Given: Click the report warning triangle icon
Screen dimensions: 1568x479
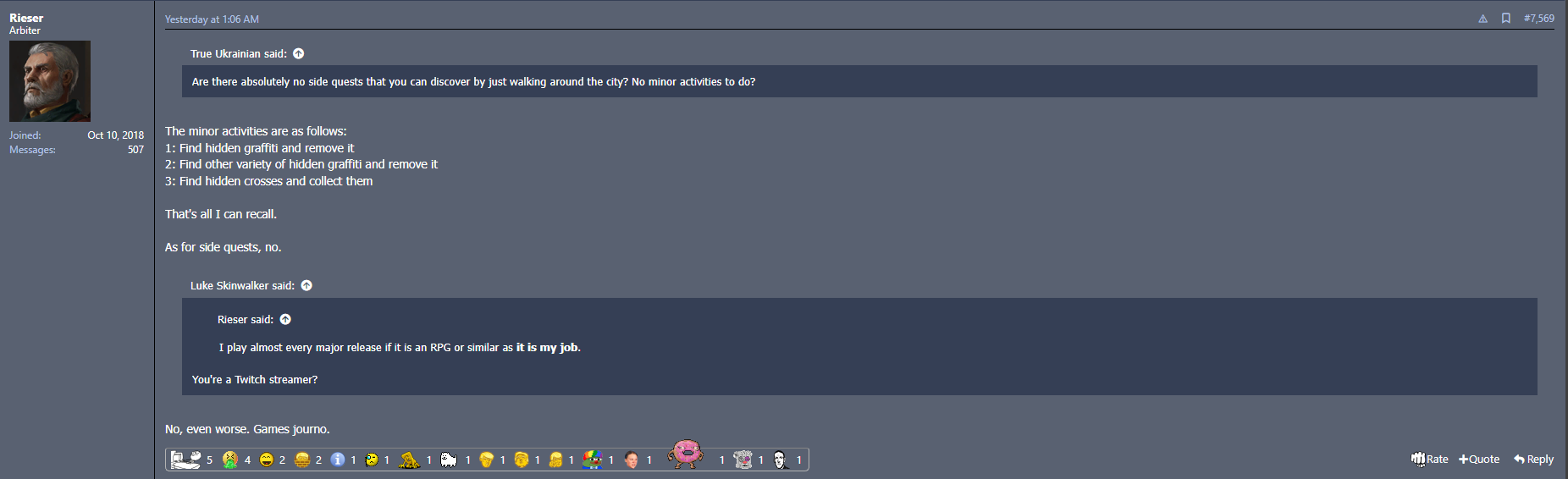Looking at the screenshot, I should (x=1482, y=19).
